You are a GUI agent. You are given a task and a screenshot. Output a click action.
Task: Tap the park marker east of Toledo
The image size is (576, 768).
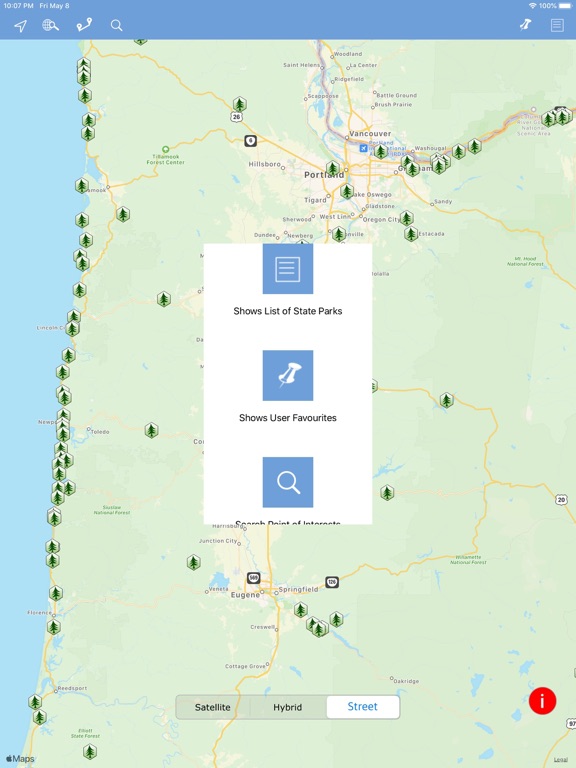pyautogui.click(x=151, y=431)
